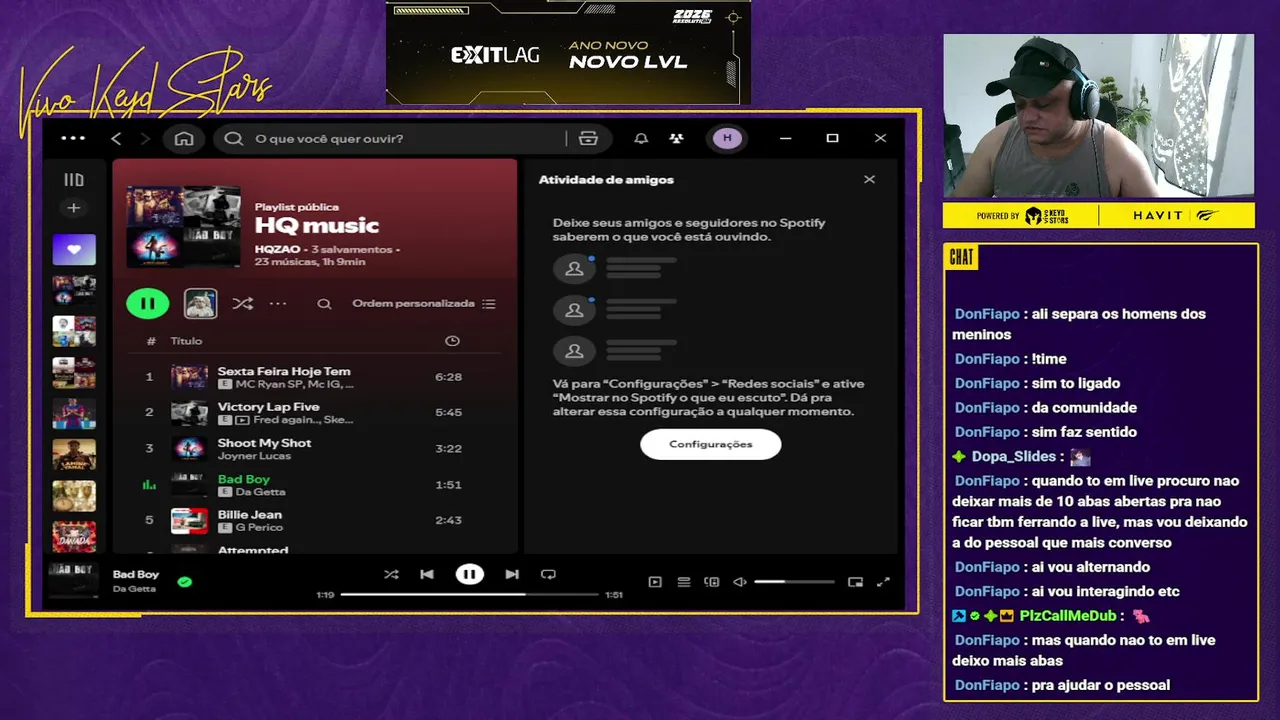Search within the playlist using the magnifier
The height and width of the screenshot is (720, 1280).
324,303
